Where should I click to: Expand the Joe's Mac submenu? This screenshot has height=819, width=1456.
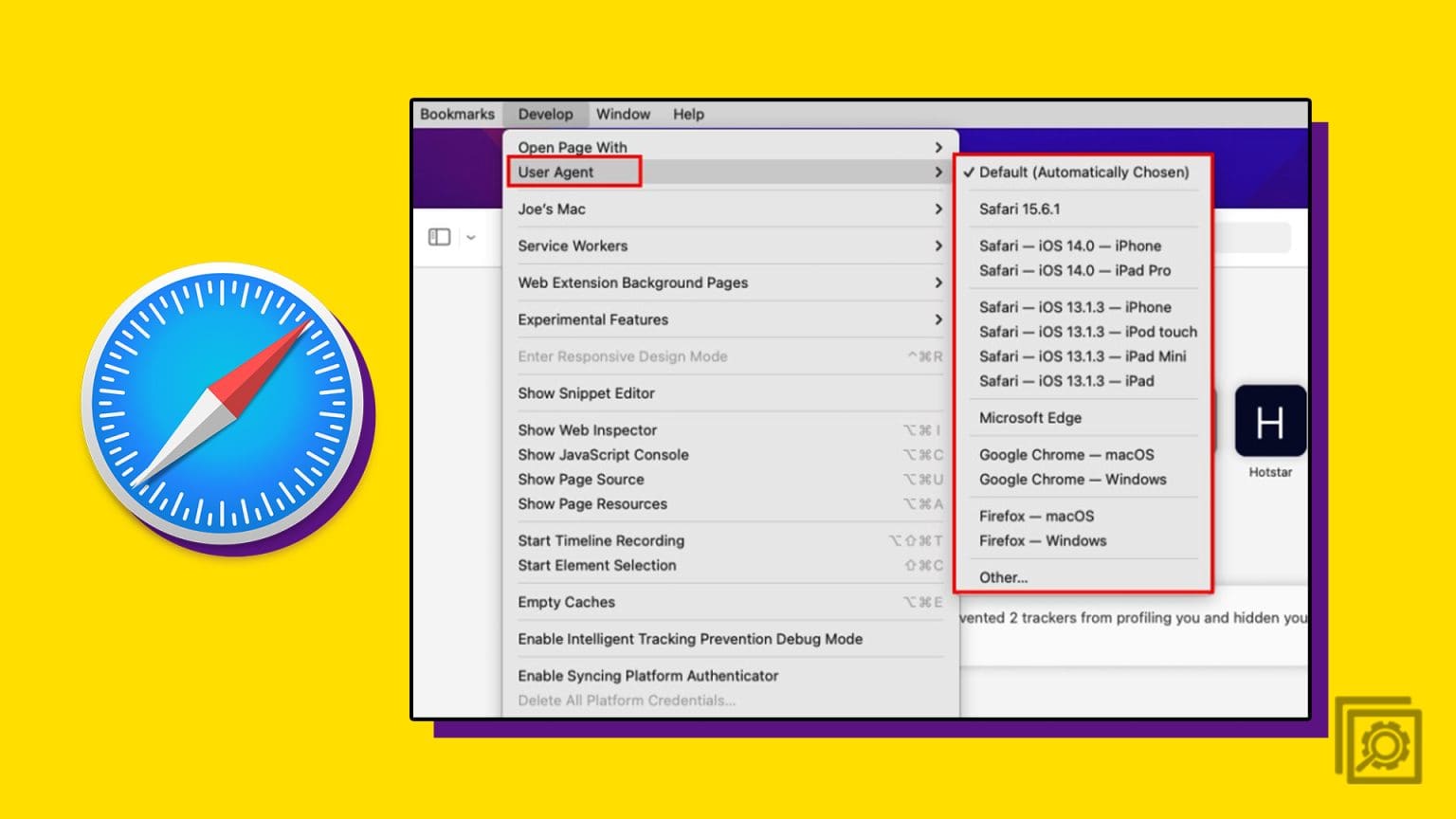tap(551, 209)
